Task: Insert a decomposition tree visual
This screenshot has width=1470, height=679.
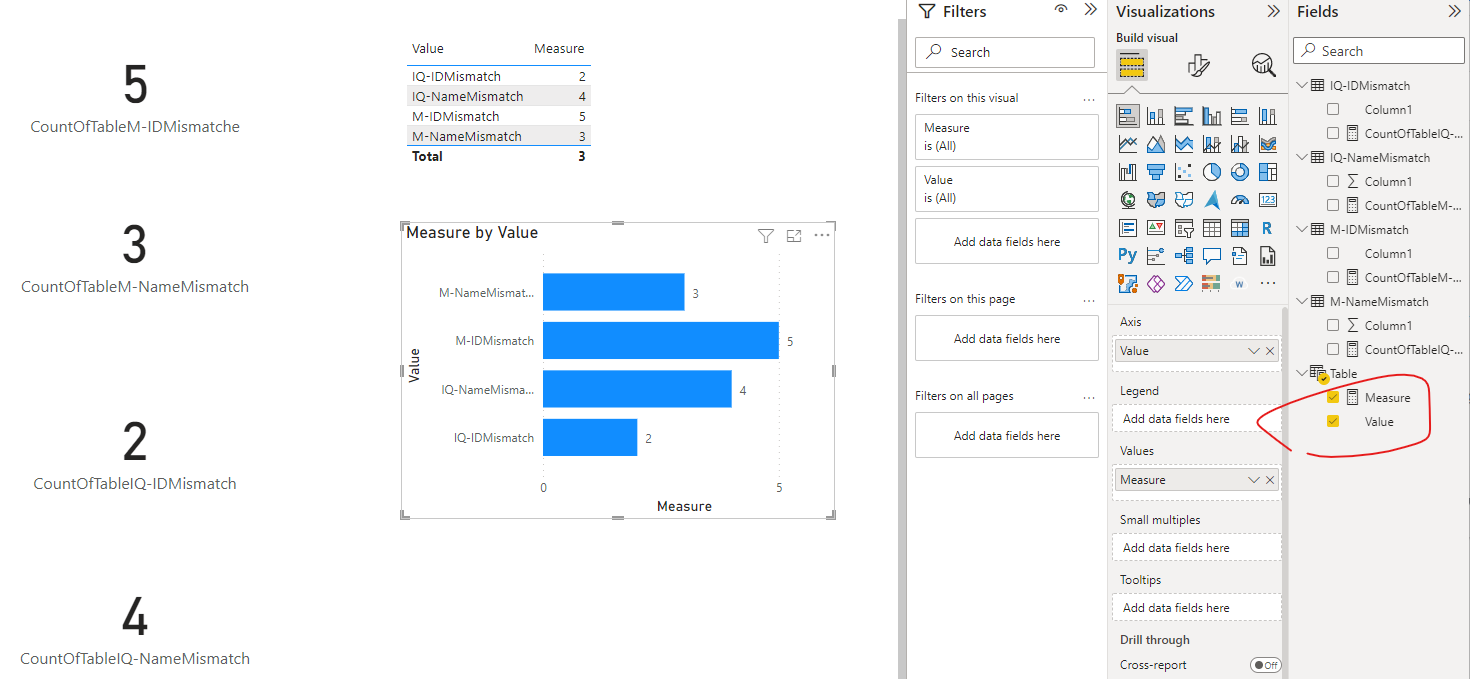Action: point(1184,256)
